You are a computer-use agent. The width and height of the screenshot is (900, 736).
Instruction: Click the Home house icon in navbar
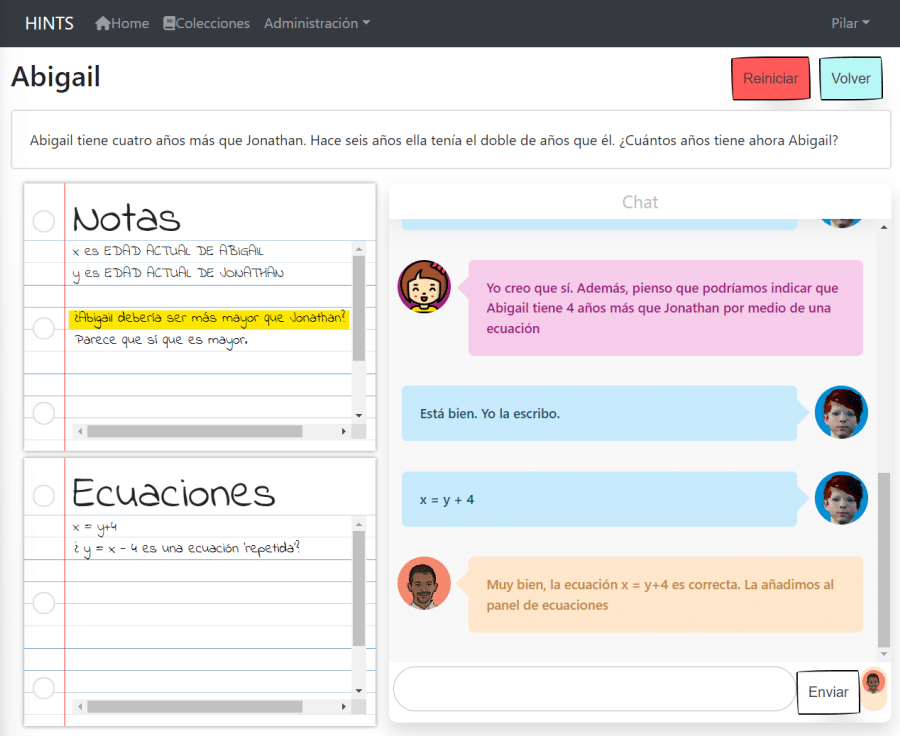coord(103,23)
